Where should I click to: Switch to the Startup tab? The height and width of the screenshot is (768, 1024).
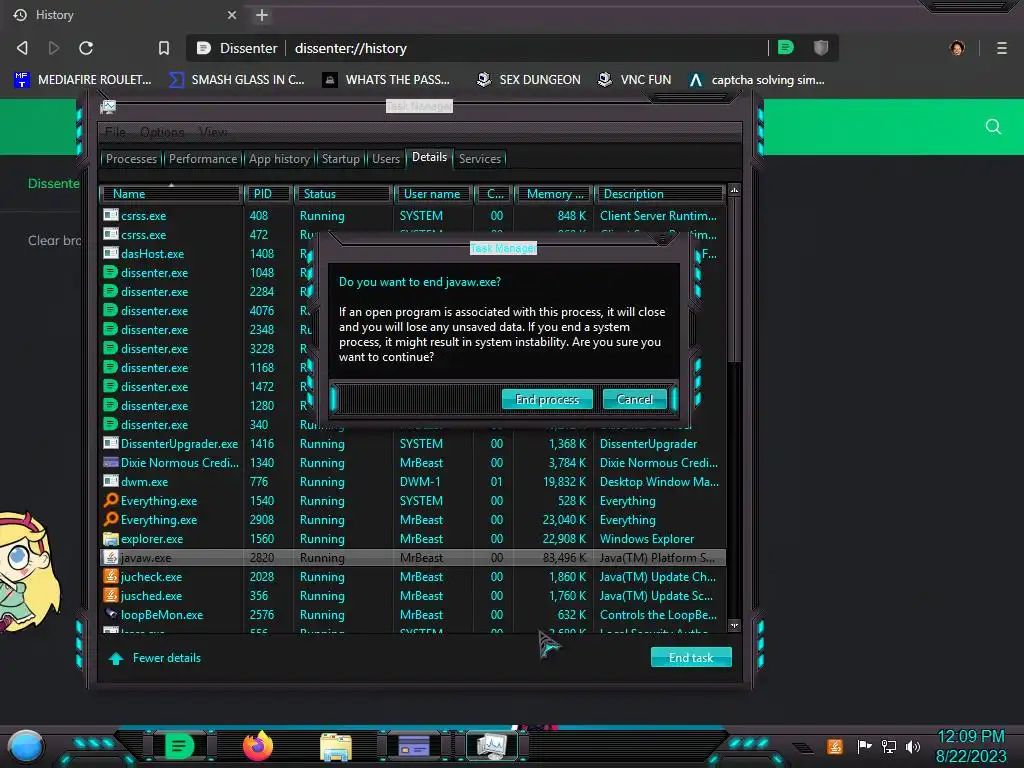[340, 159]
